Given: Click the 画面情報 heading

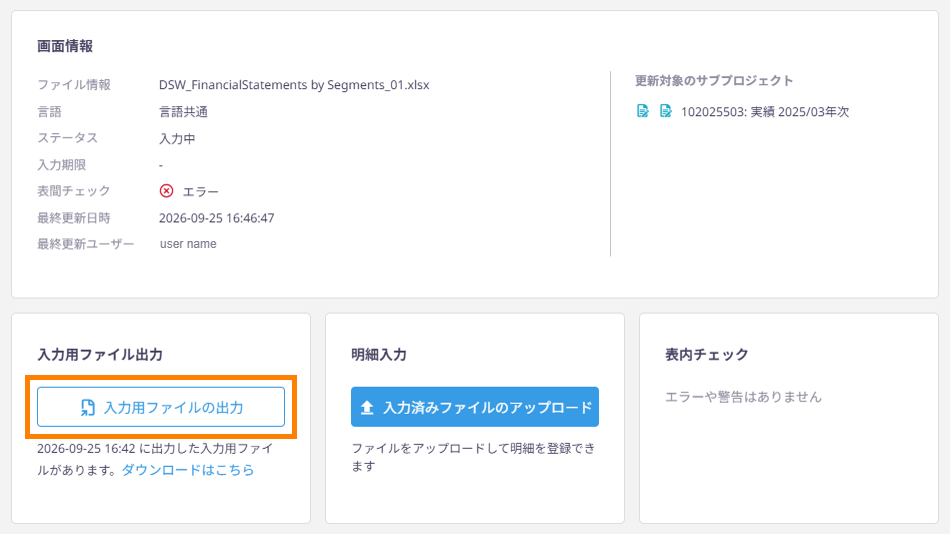Looking at the screenshot, I should [65, 46].
